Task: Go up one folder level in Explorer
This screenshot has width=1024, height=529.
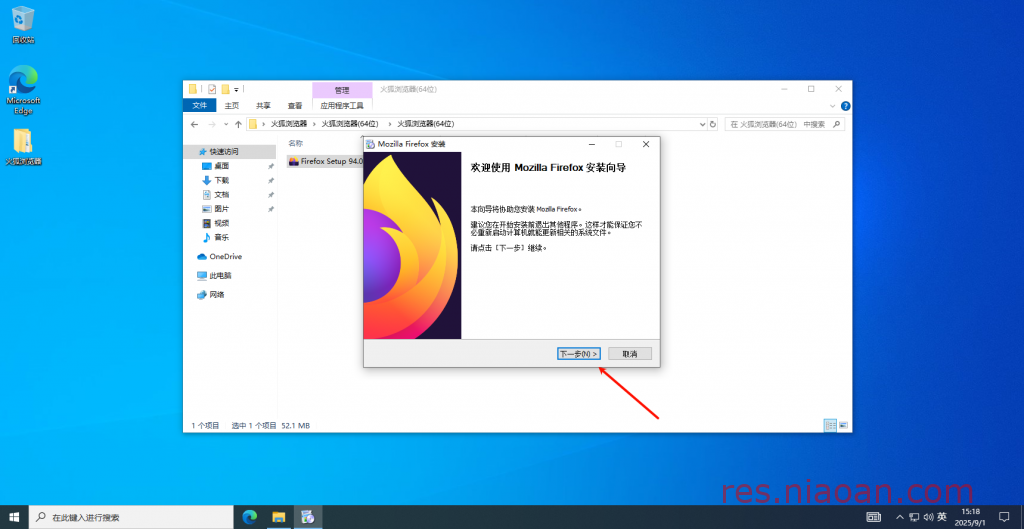Action: pyautogui.click(x=238, y=124)
